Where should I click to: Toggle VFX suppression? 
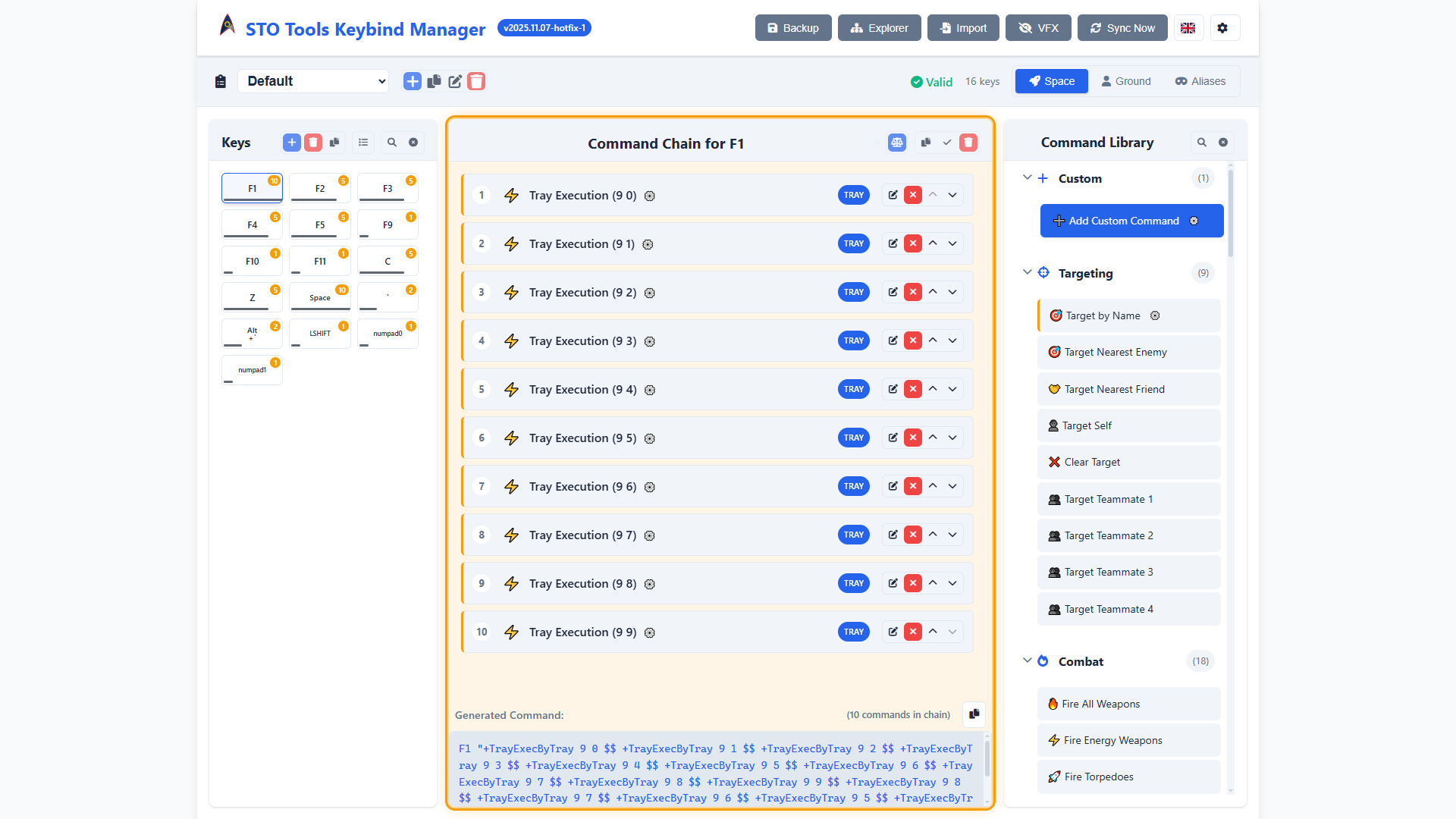pos(1038,27)
